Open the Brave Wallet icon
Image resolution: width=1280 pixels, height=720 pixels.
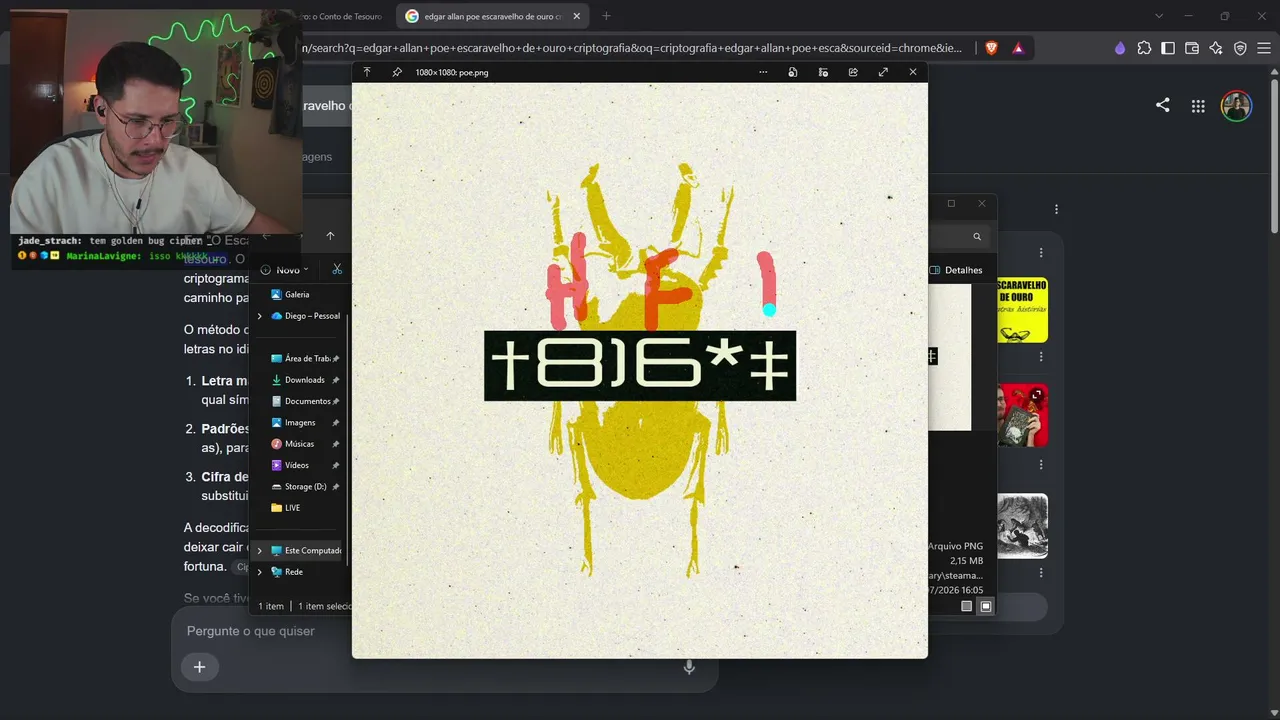(1192, 48)
